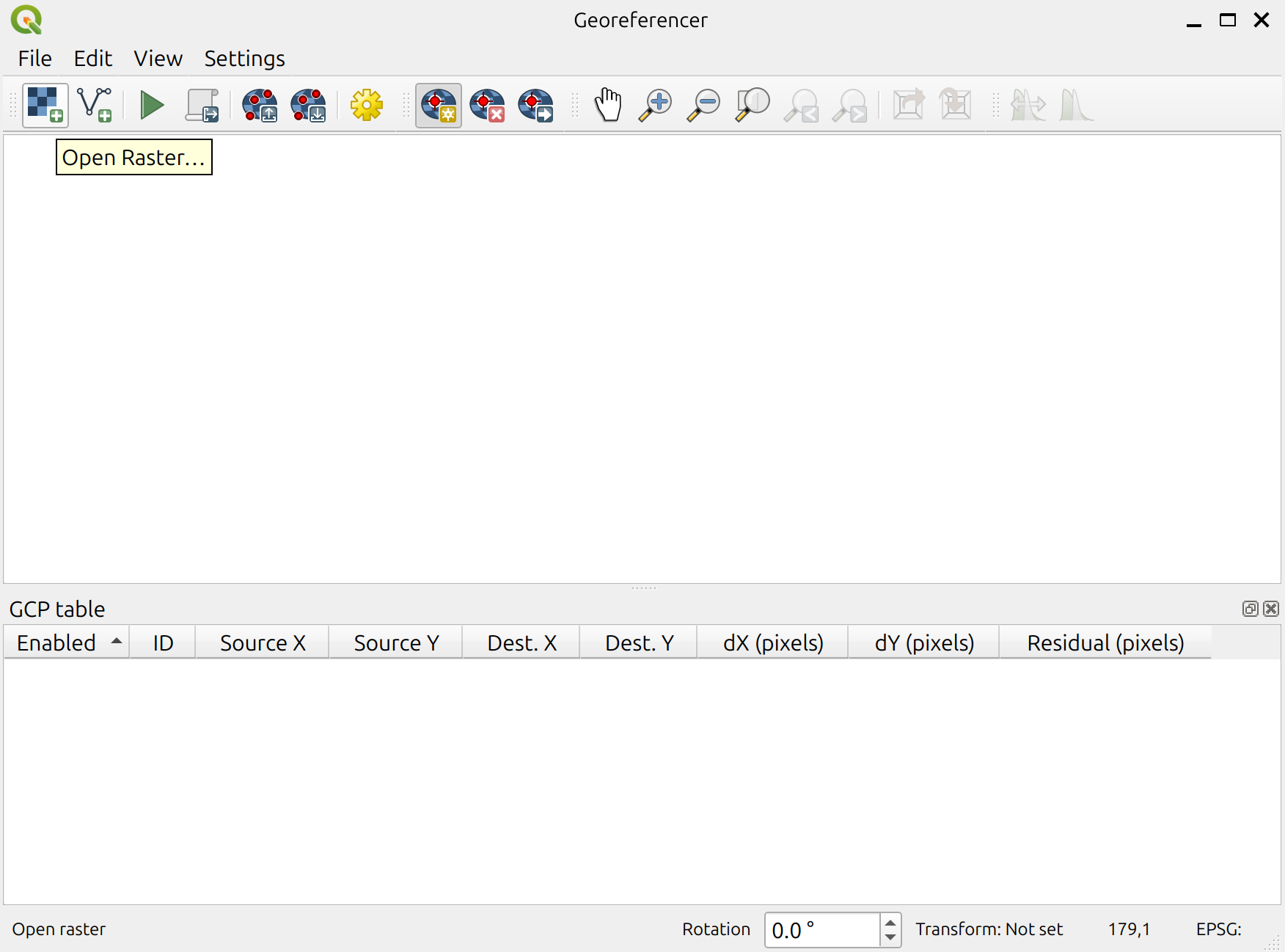This screenshot has width=1285, height=952.
Task: Decrease rotation with the down arrow
Action: pyautogui.click(x=890, y=937)
